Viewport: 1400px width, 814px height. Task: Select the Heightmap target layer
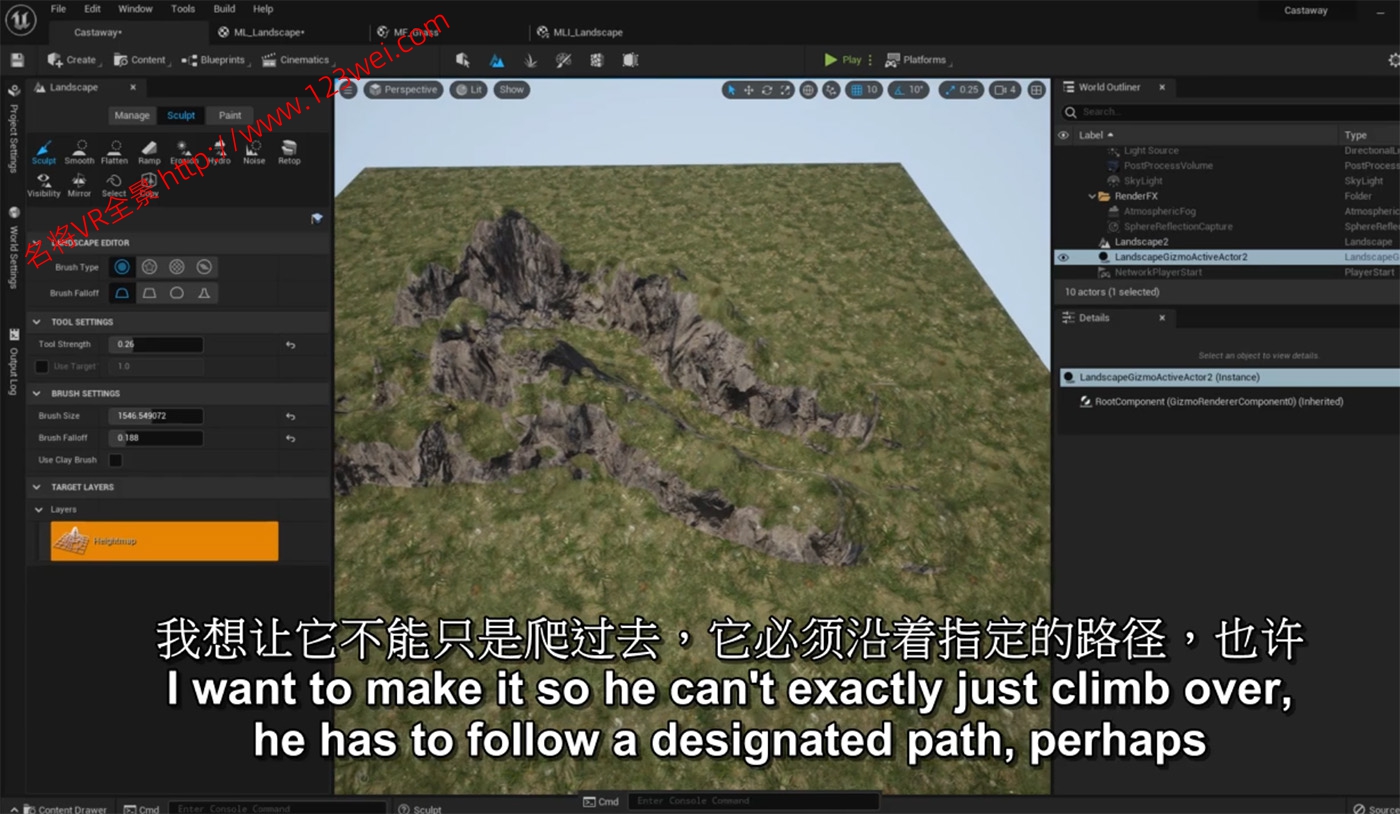(164, 541)
